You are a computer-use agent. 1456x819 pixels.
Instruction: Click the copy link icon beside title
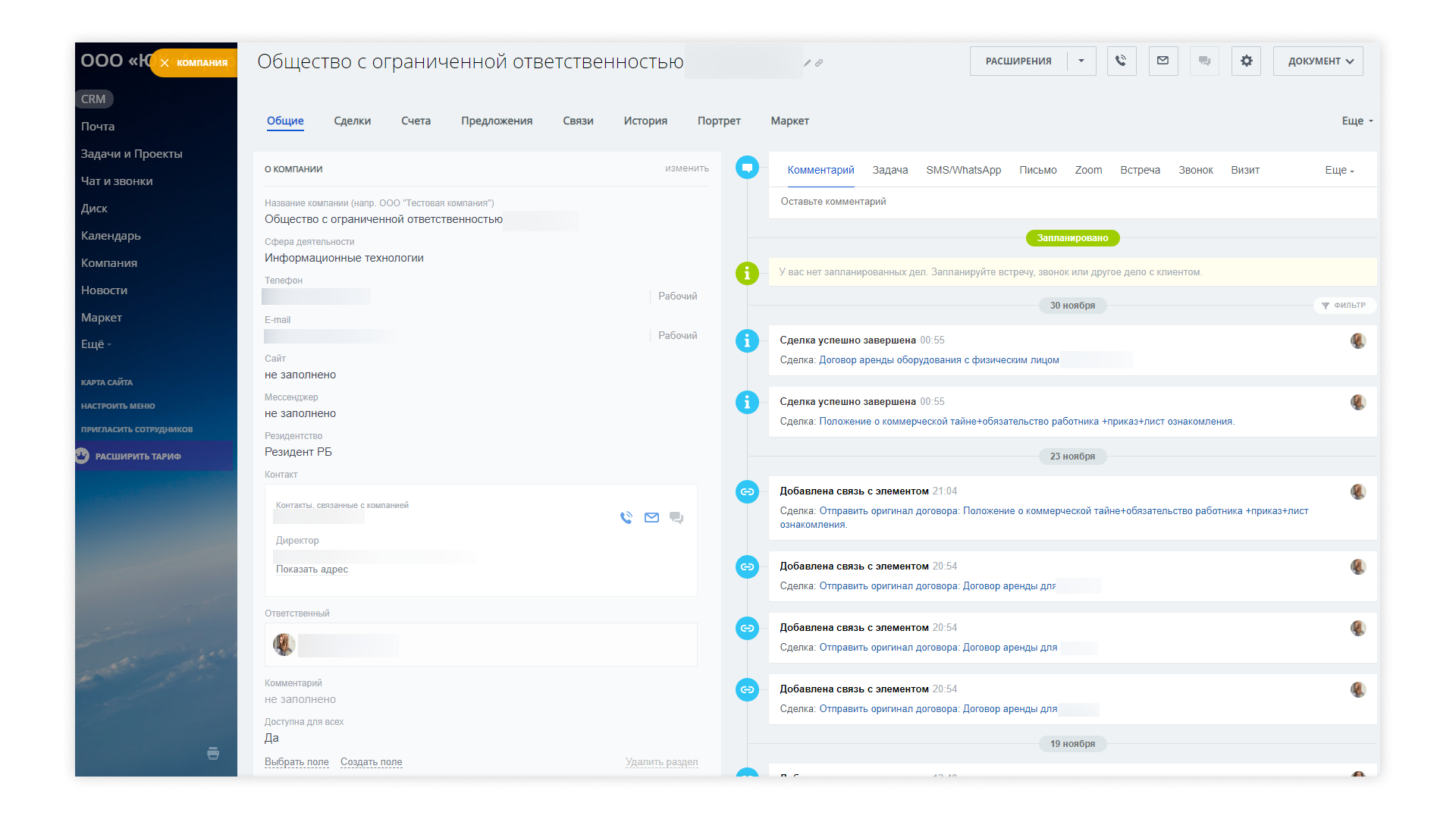tap(819, 63)
